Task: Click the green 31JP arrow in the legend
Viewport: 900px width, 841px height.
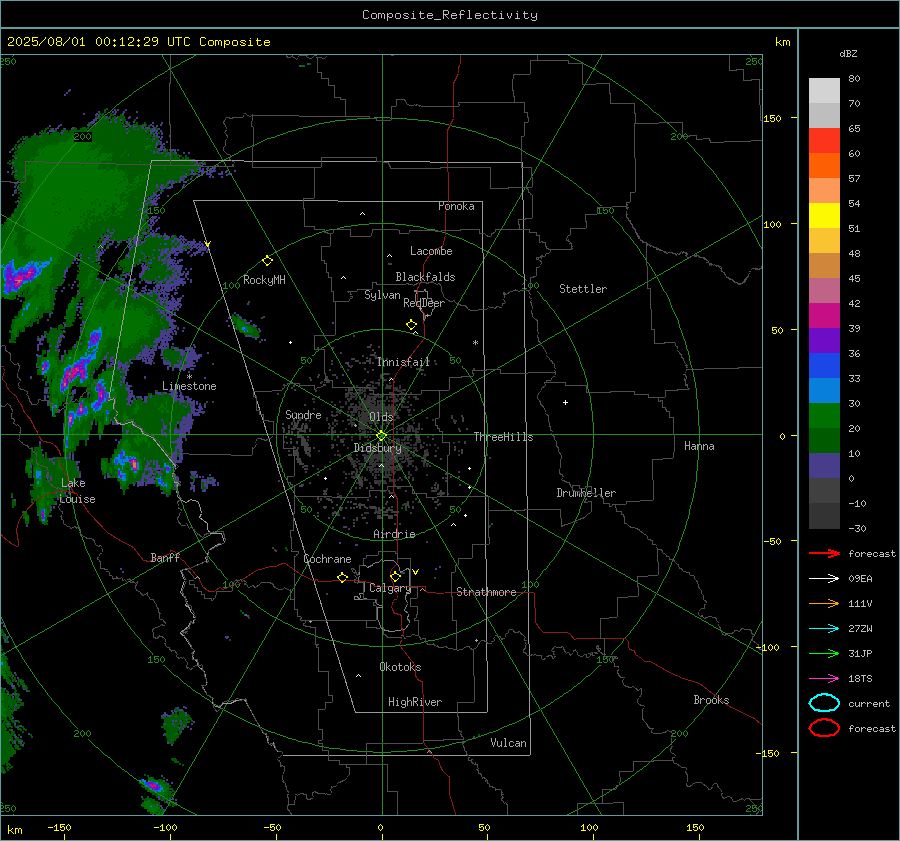Action: 824,653
